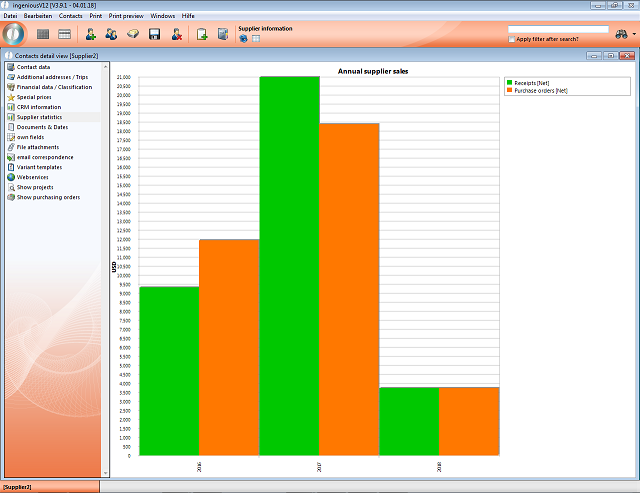
Task: Click the globe icon under Supplier information
Action: click(243, 39)
